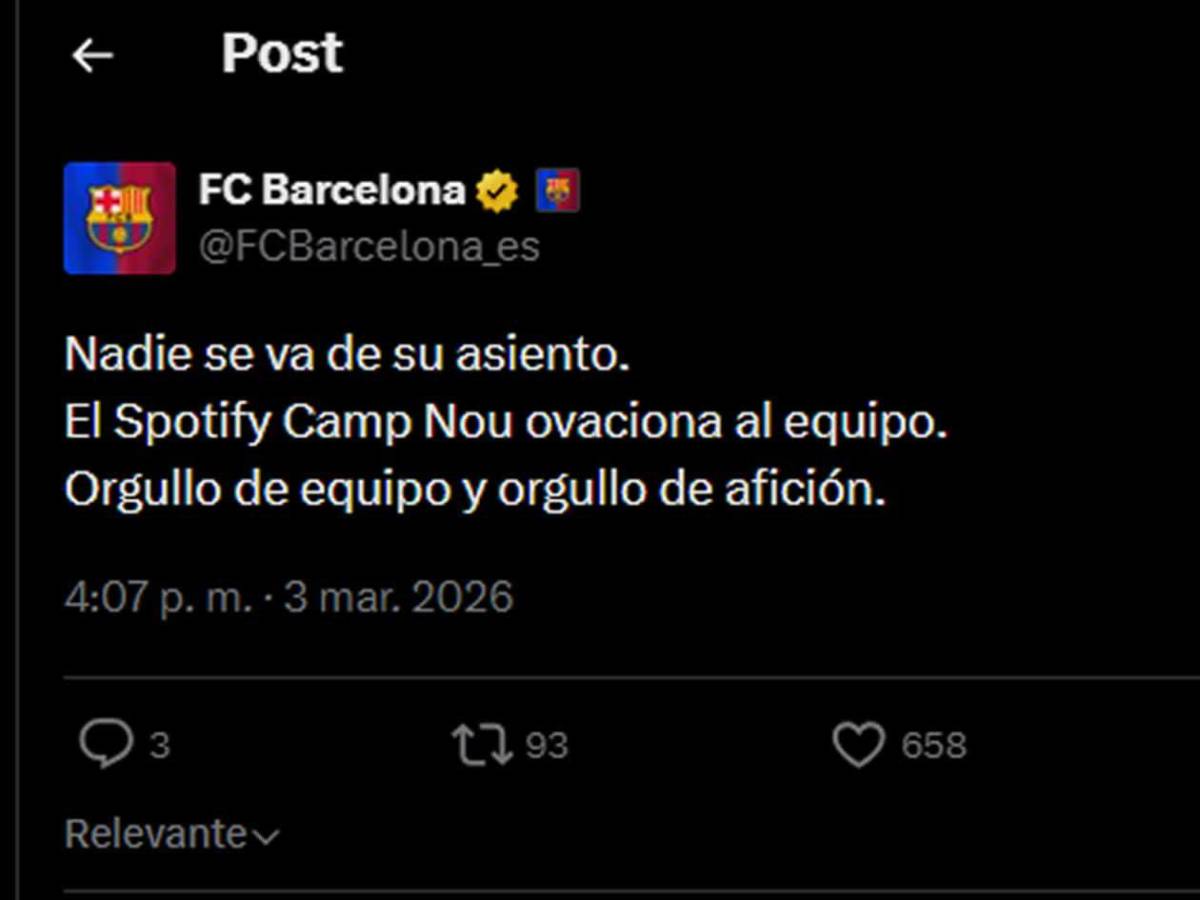Click the line "Nadie se va de su asiento."
1200x900 pixels.
pyautogui.click(x=347, y=356)
